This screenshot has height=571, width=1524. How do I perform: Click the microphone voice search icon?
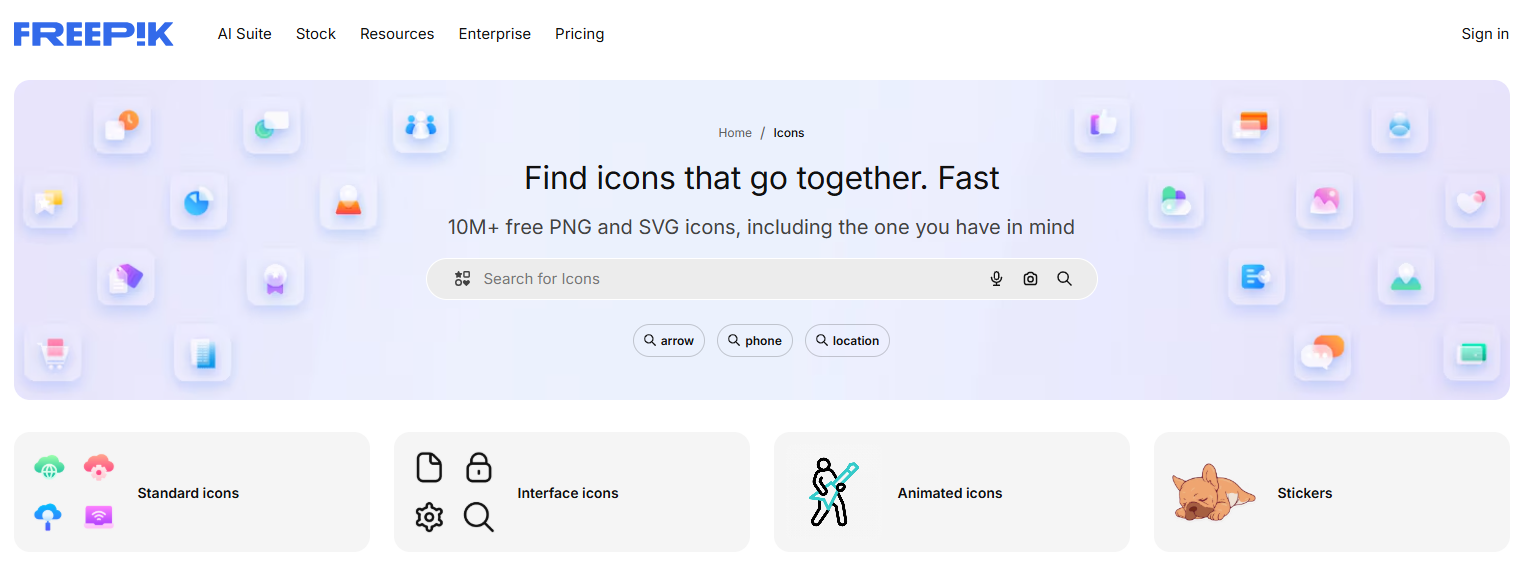(996, 279)
